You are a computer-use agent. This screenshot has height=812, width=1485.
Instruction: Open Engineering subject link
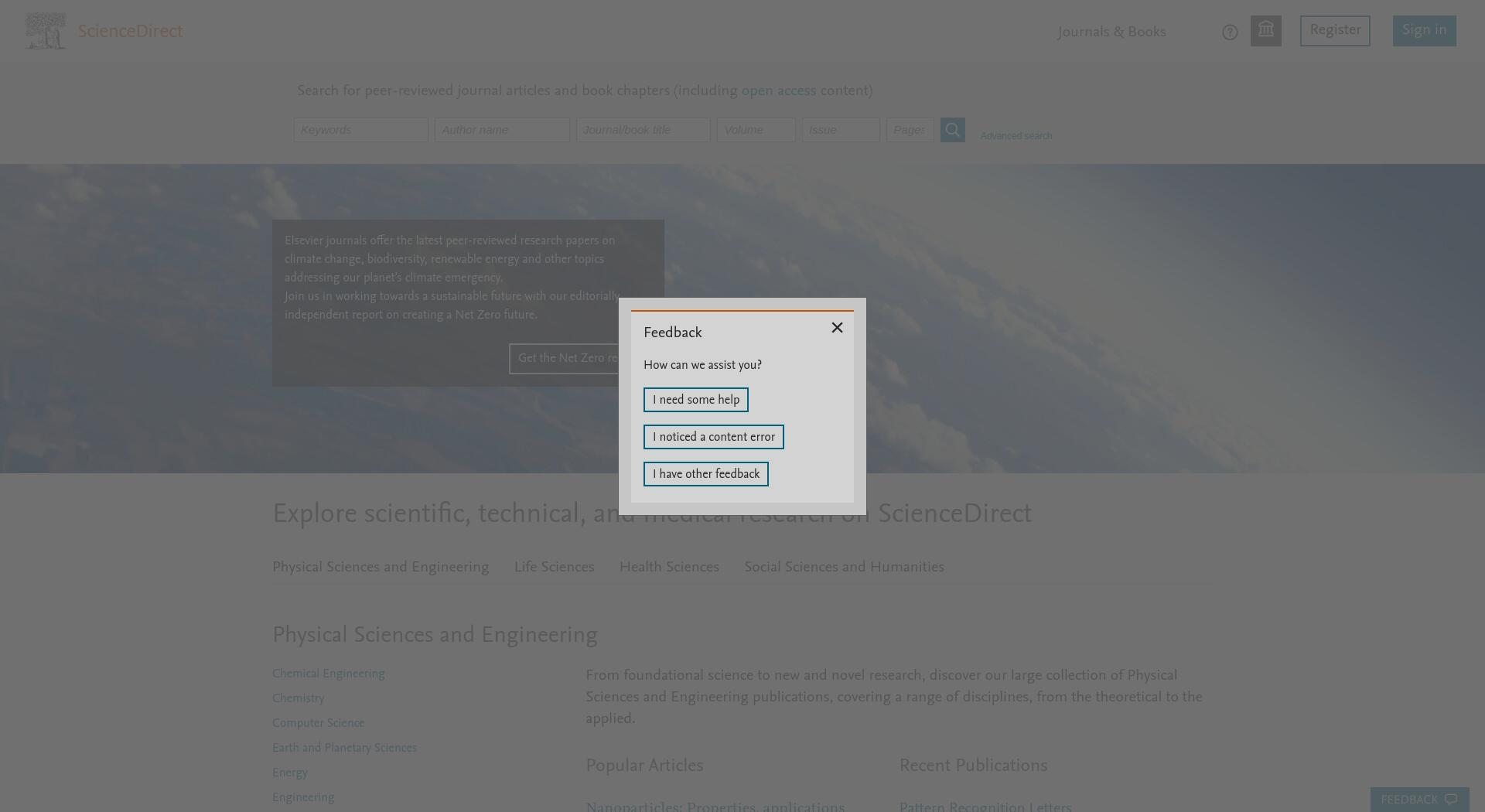click(303, 797)
